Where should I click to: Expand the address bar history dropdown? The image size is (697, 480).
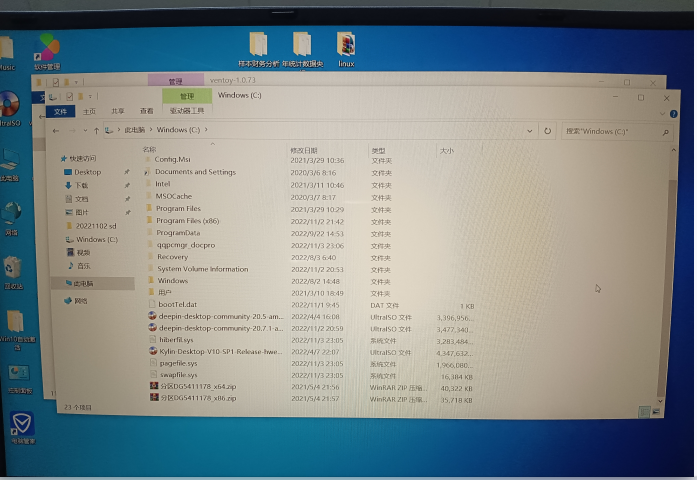point(529,131)
